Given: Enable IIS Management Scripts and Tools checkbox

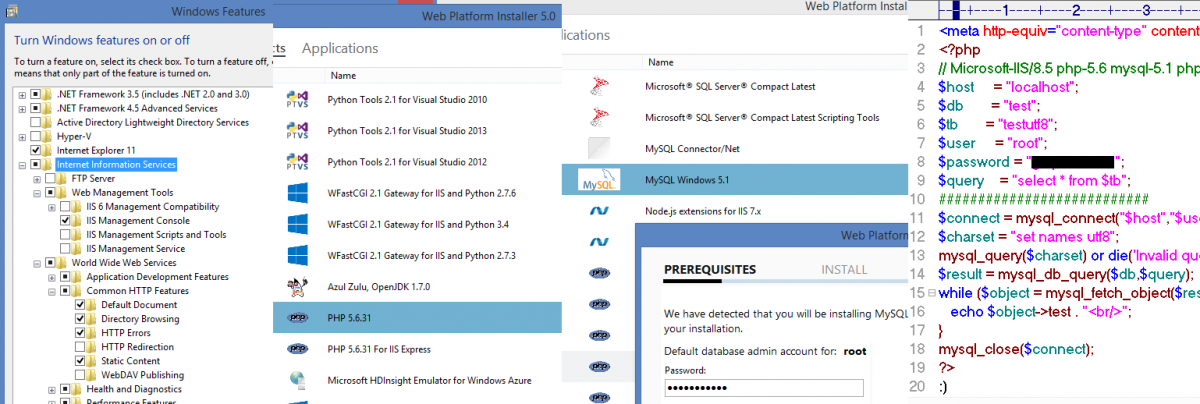Looking at the screenshot, I should [66, 234].
